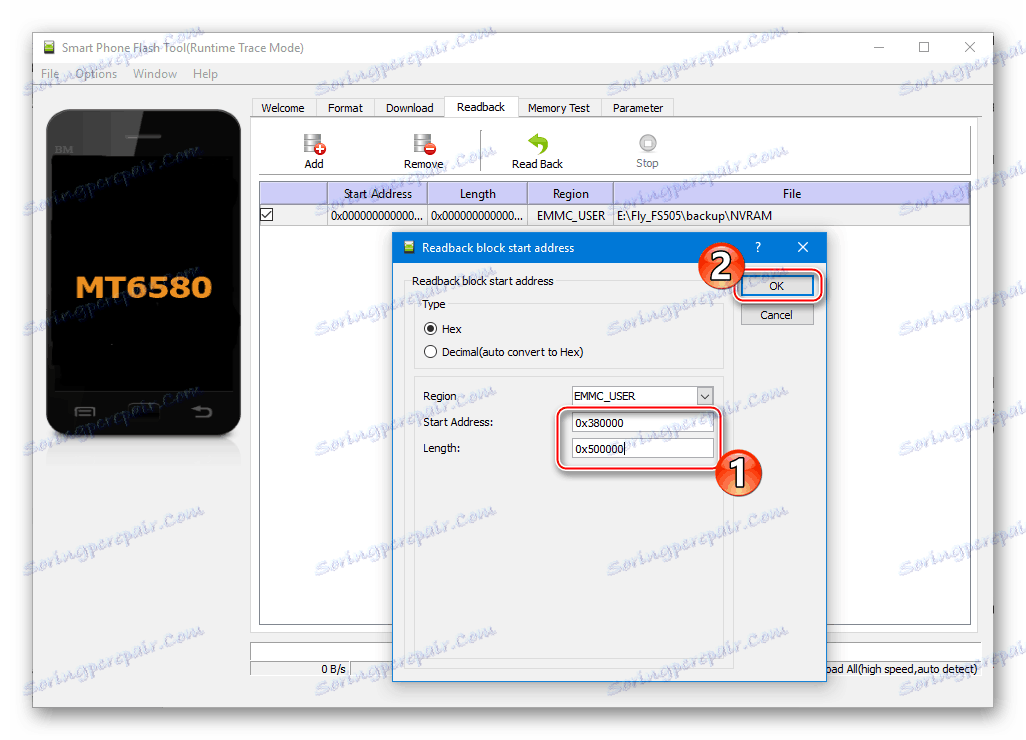Toggle the NVRAM readback row checkbox
Image resolution: width=1026 pixels, height=740 pixels.
[267, 215]
